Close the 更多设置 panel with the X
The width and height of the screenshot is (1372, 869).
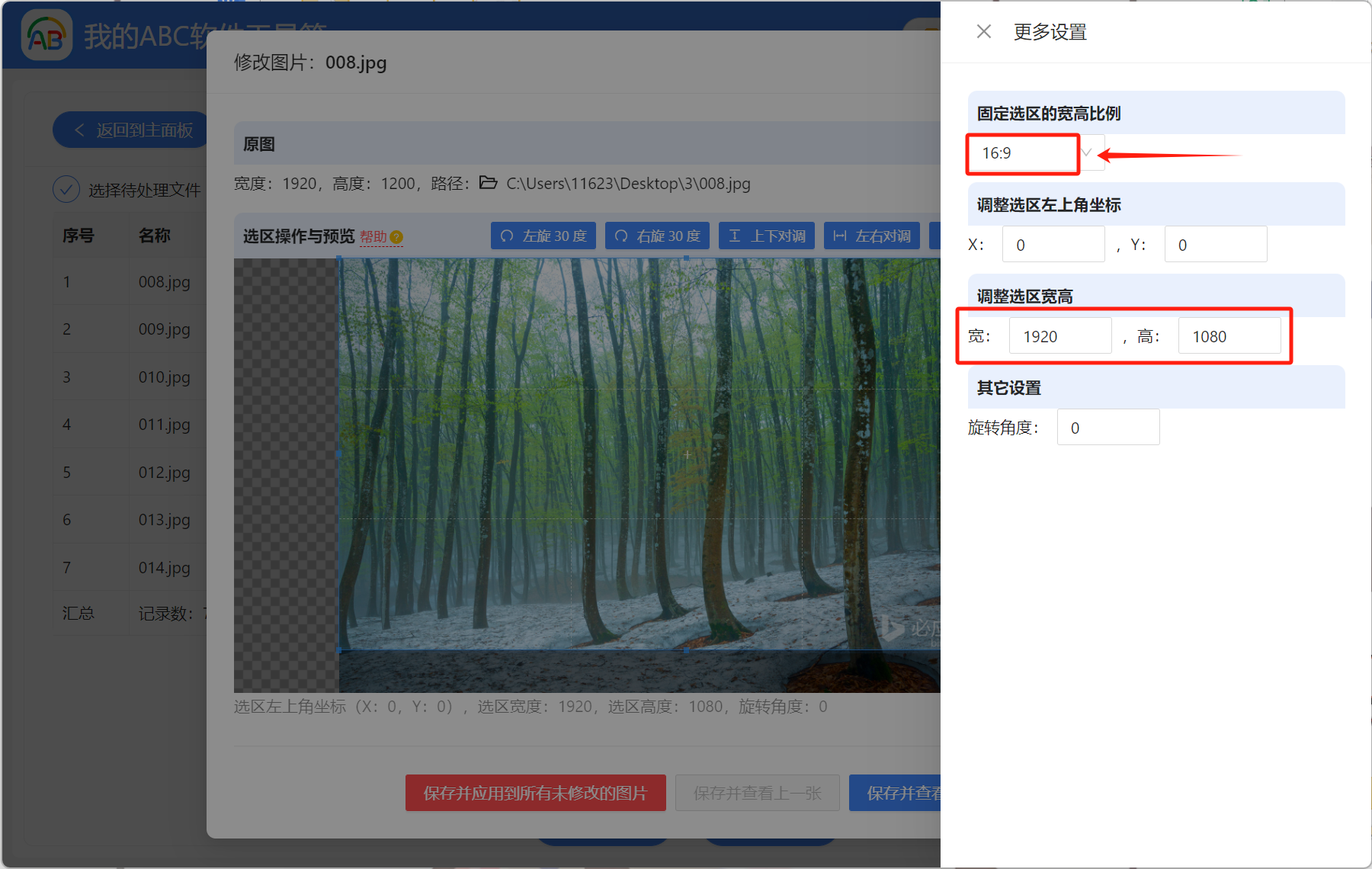pyautogui.click(x=983, y=31)
